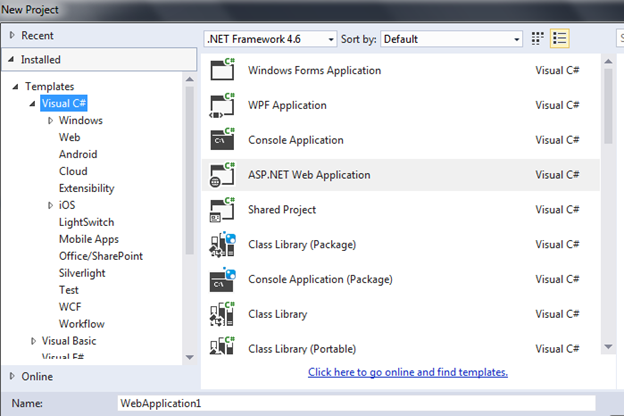Select the Silverlight template category
Screen dimensions: 624x416
pos(82,273)
